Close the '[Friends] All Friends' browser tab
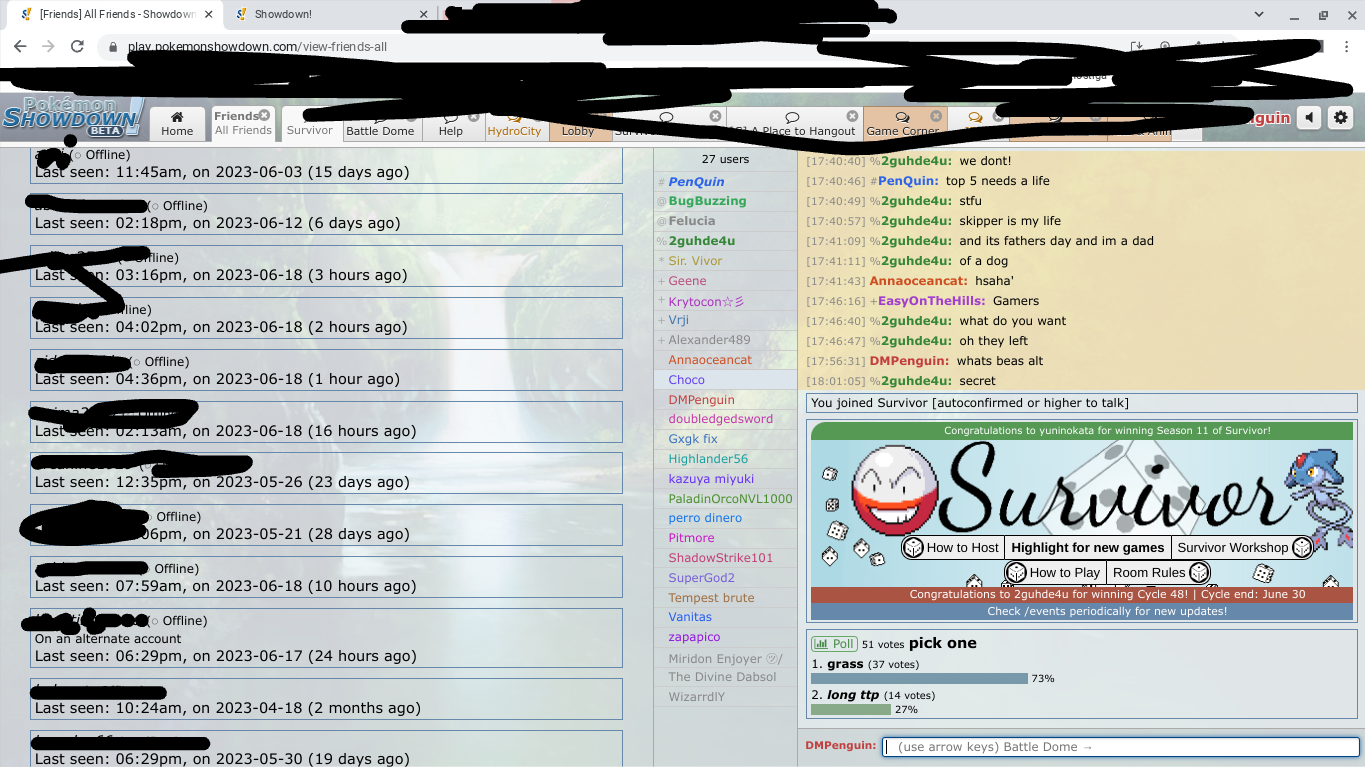This screenshot has width=1365, height=767. pos(208,14)
